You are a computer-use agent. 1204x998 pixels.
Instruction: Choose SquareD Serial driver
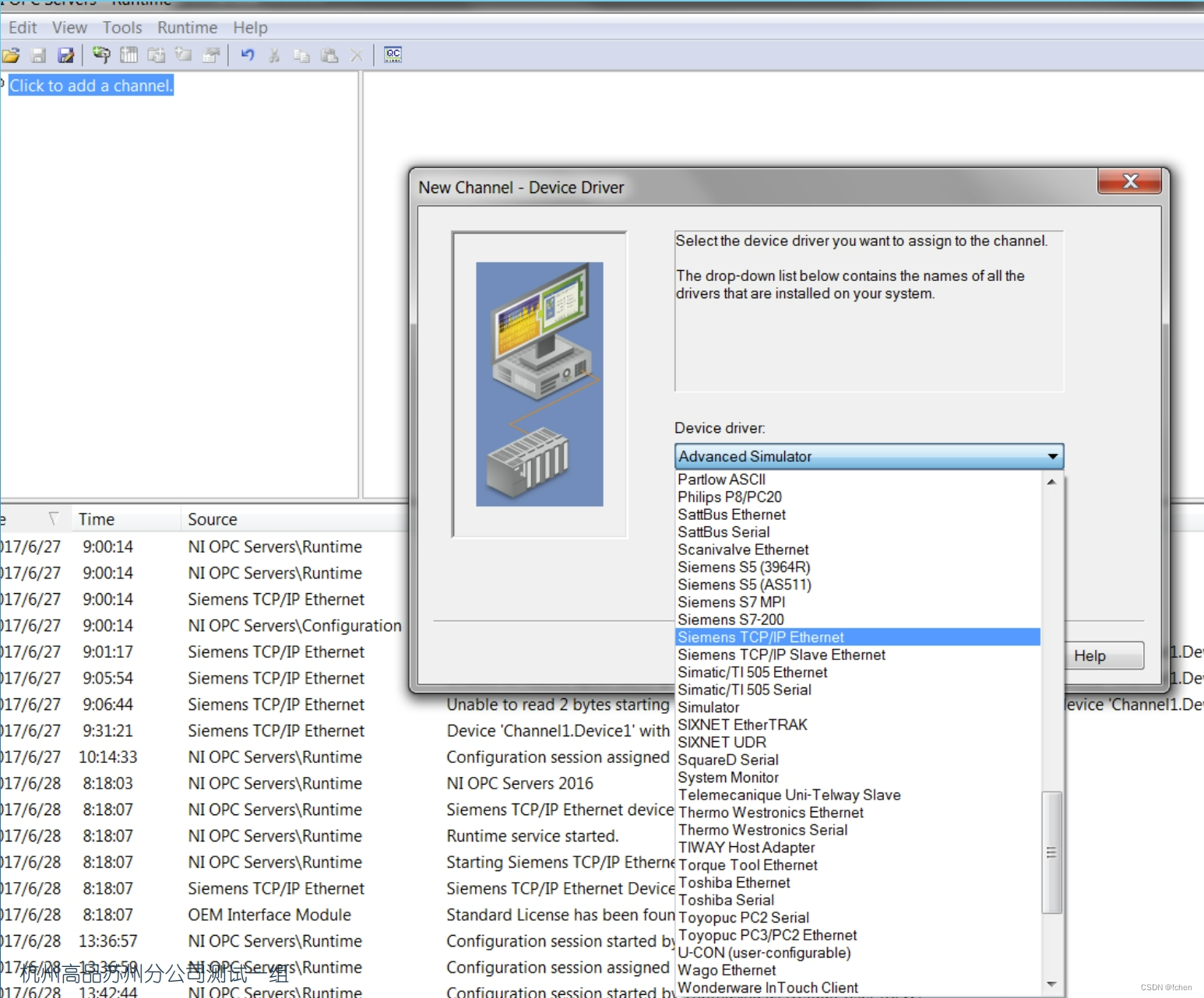click(857, 760)
